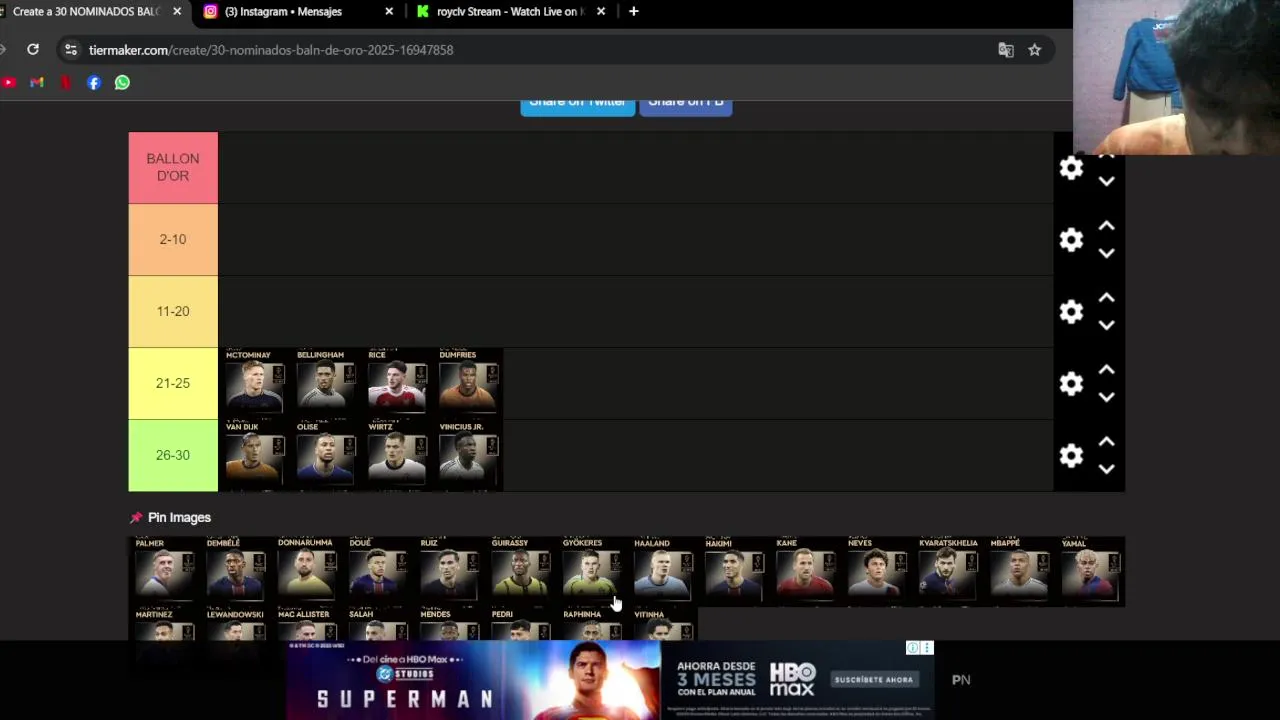
Task: Open settings gear for 21-25 tier
Action: point(1071,384)
